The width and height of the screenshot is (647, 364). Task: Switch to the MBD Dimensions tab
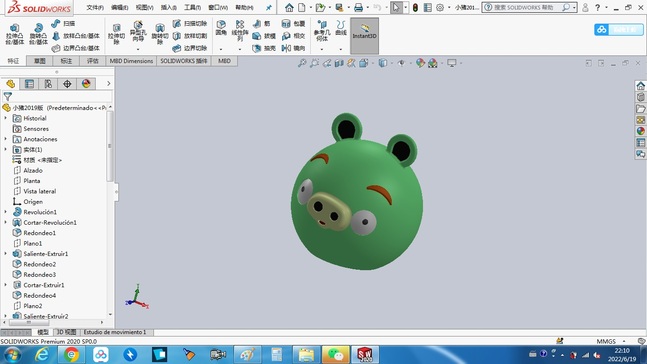(x=131, y=61)
